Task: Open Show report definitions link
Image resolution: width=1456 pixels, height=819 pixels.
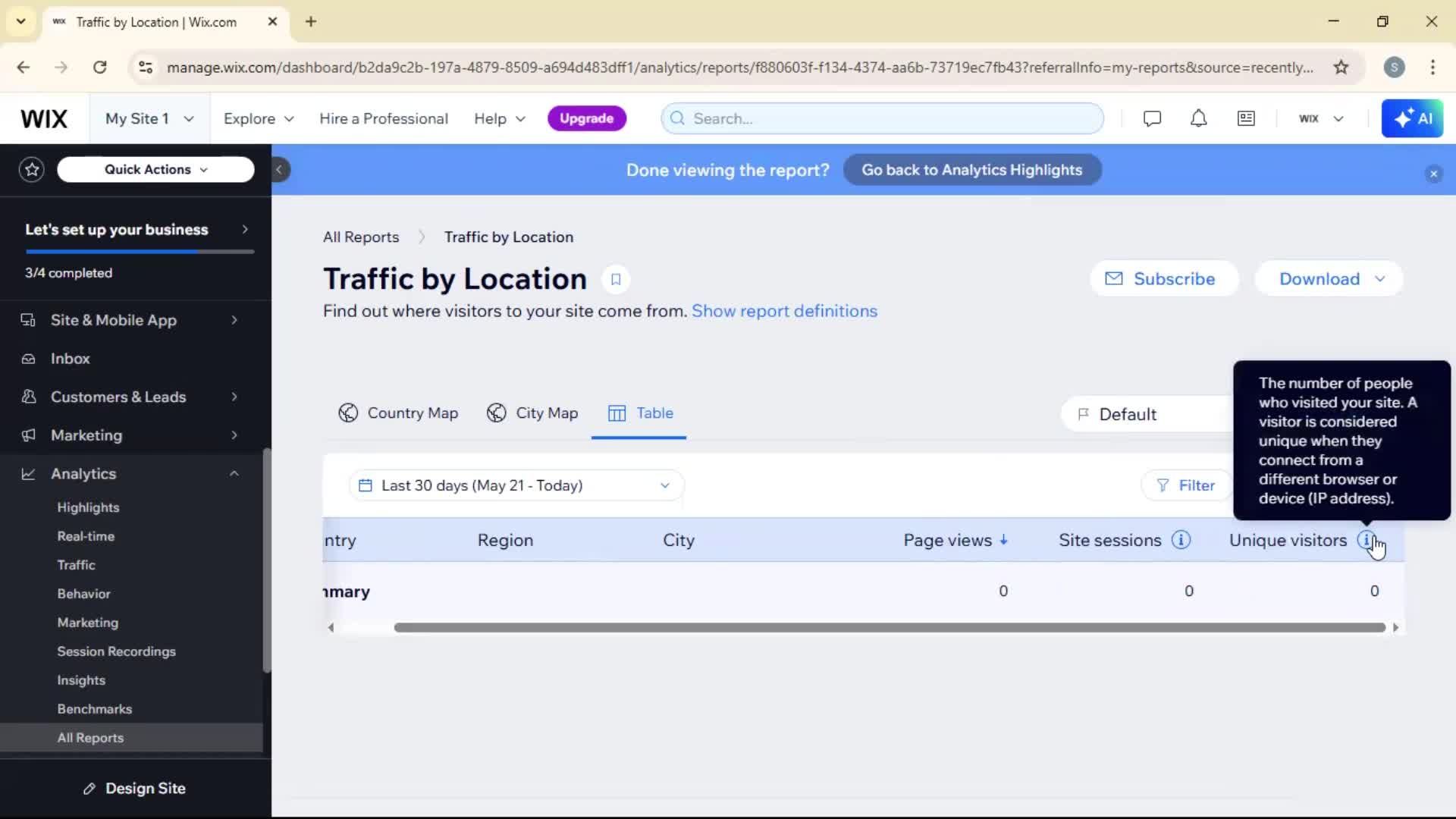Action: [x=784, y=311]
